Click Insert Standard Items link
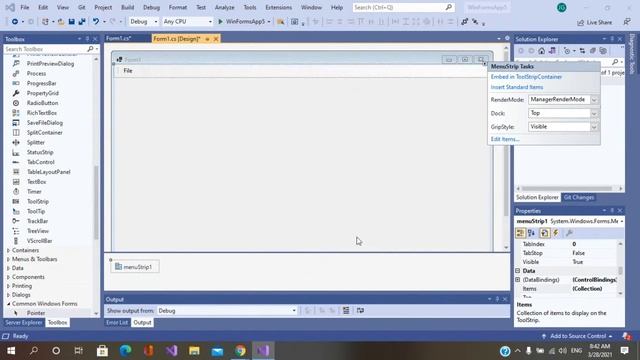This screenshot has width=640, height=360. pos(517,87)
